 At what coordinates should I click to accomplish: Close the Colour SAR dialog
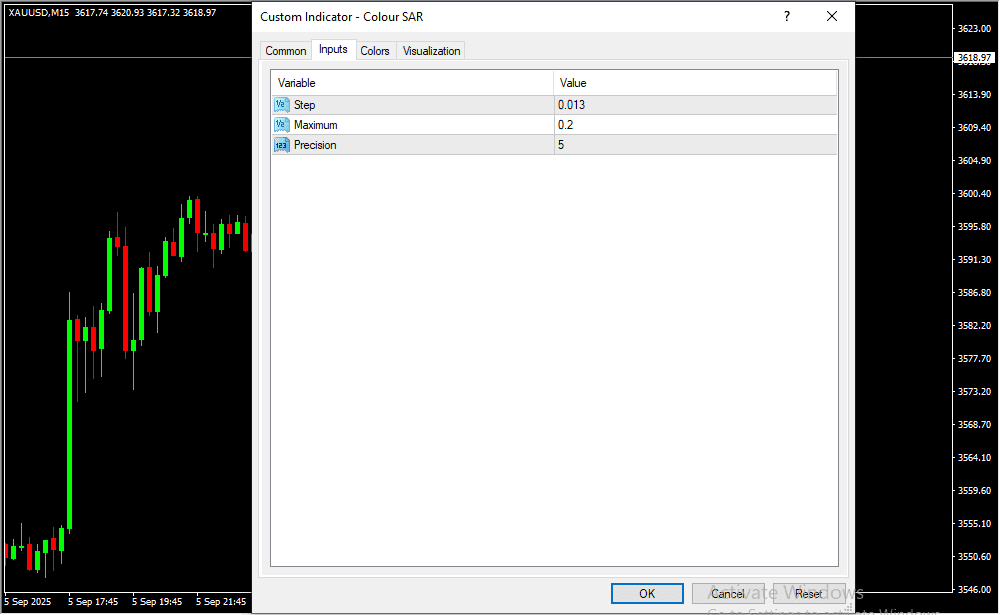(831, 16)
